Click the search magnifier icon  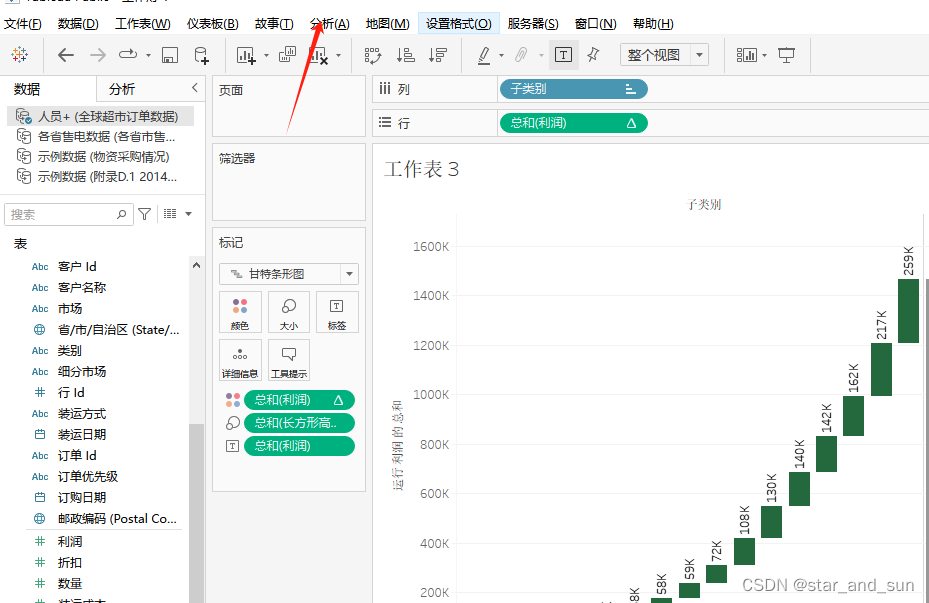tap(121, 214)
